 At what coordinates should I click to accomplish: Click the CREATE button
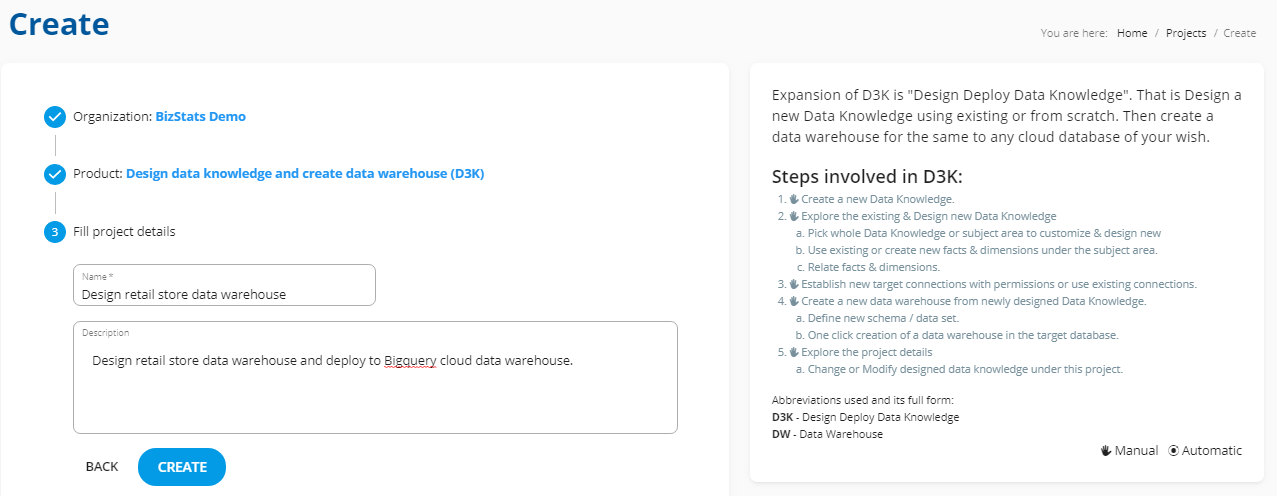tap(182, 467)
